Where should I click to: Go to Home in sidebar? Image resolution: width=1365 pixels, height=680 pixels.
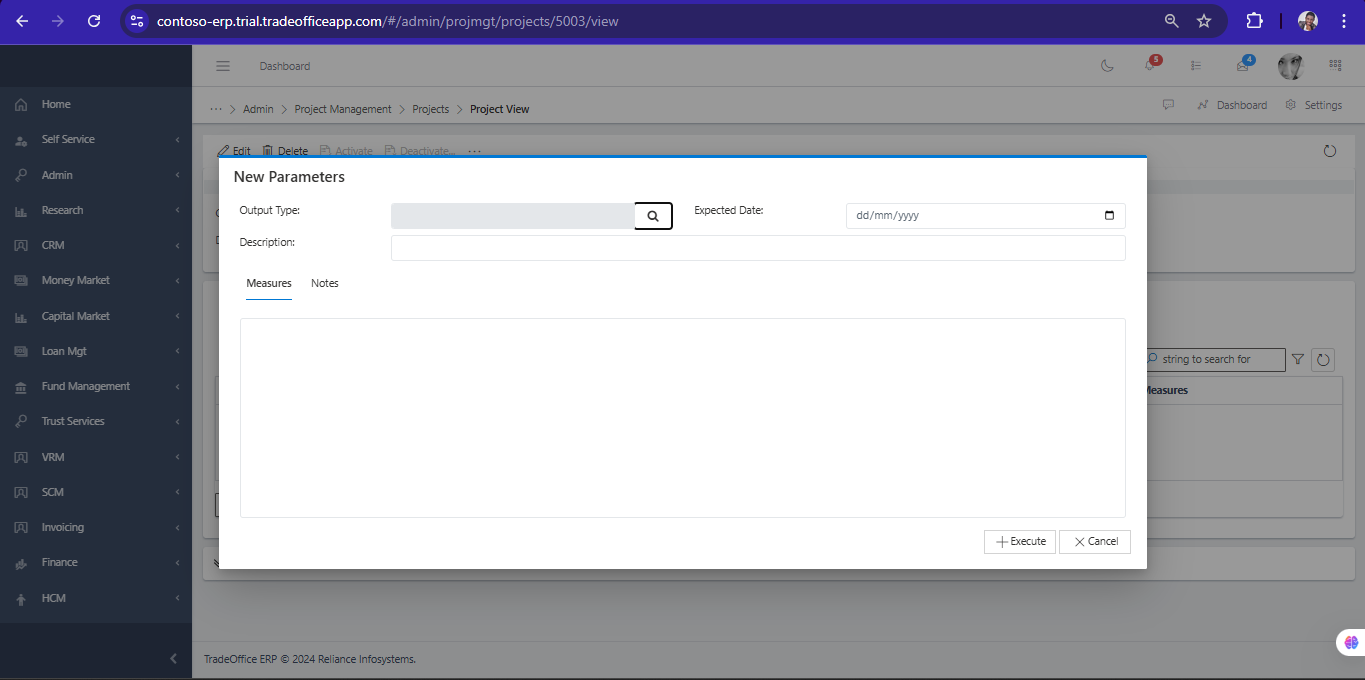coord(56,105)
